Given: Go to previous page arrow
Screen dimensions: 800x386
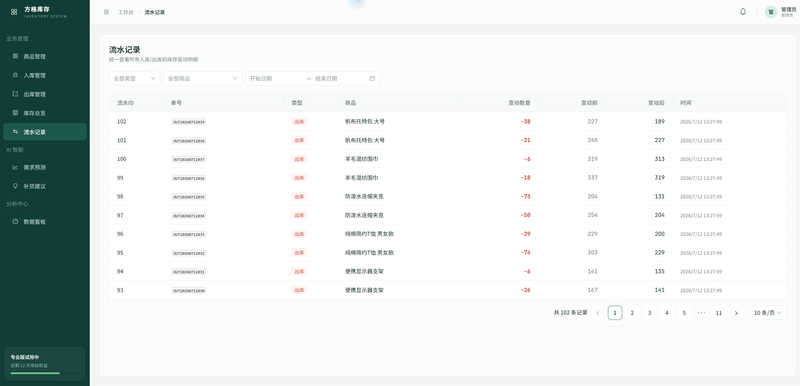Looking at the screenshot, I should (597, 313).
